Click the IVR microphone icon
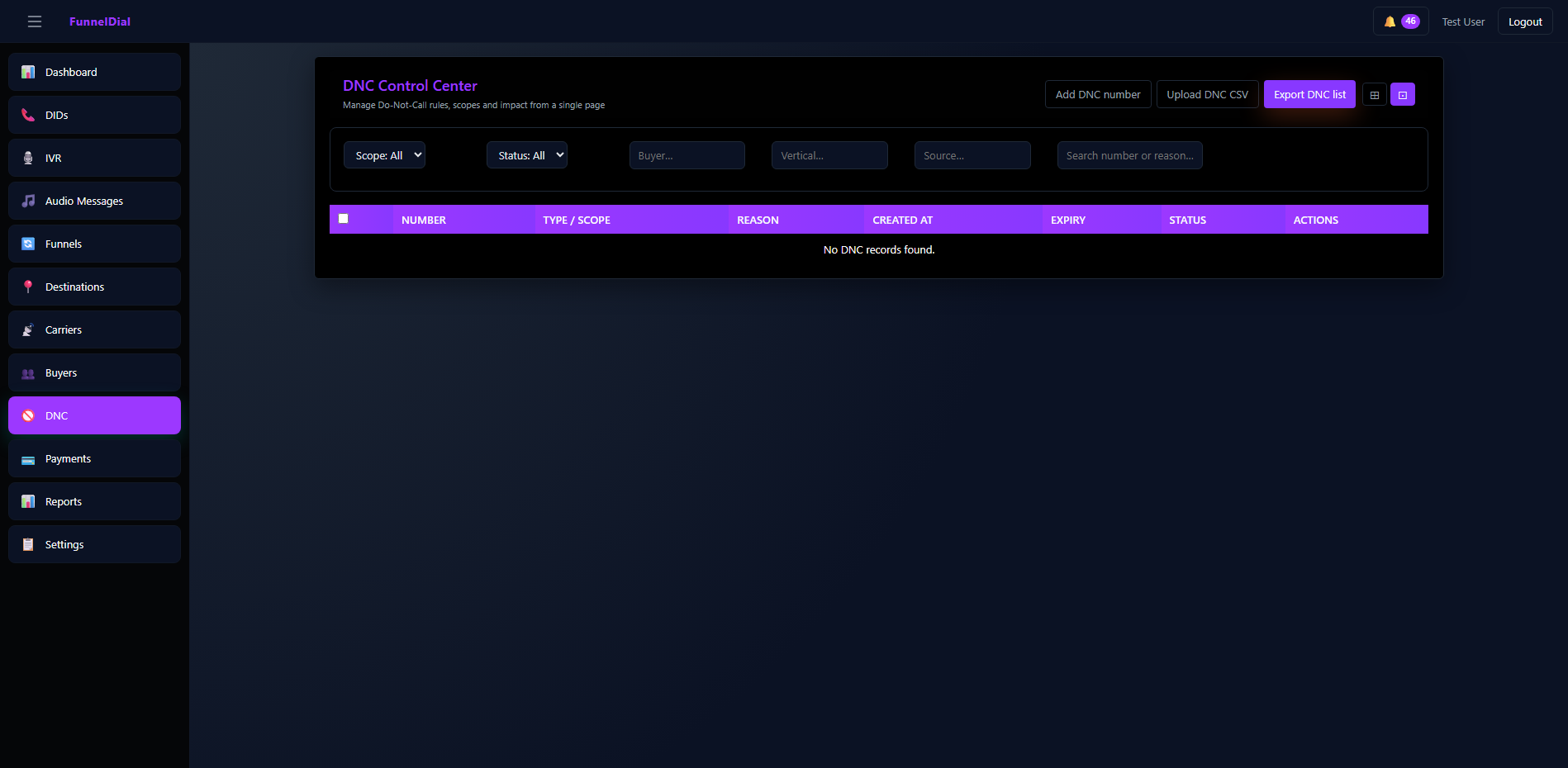 click(x=28, y=158)
